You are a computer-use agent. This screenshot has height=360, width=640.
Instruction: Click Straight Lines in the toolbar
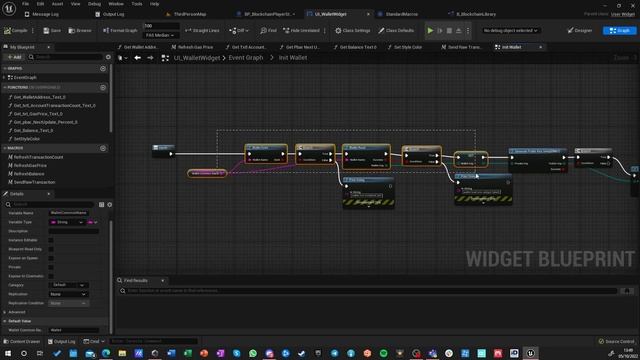[x=202, y=31]
